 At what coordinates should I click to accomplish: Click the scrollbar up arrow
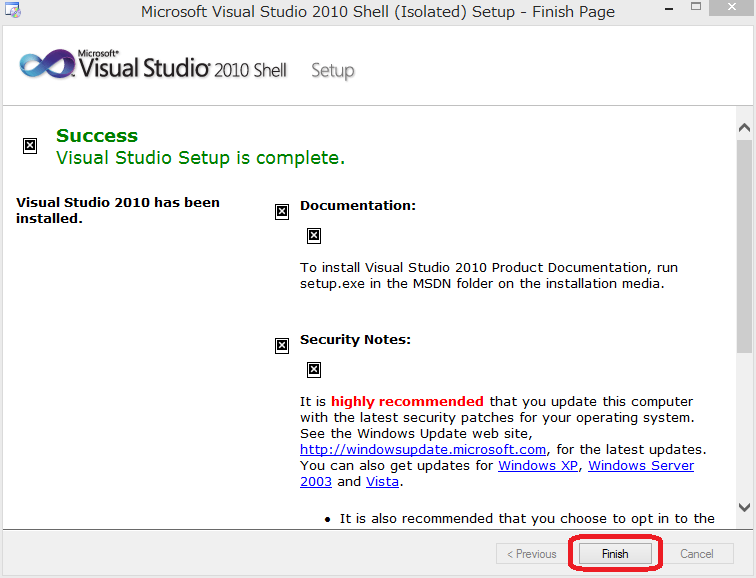coord(744,128)
